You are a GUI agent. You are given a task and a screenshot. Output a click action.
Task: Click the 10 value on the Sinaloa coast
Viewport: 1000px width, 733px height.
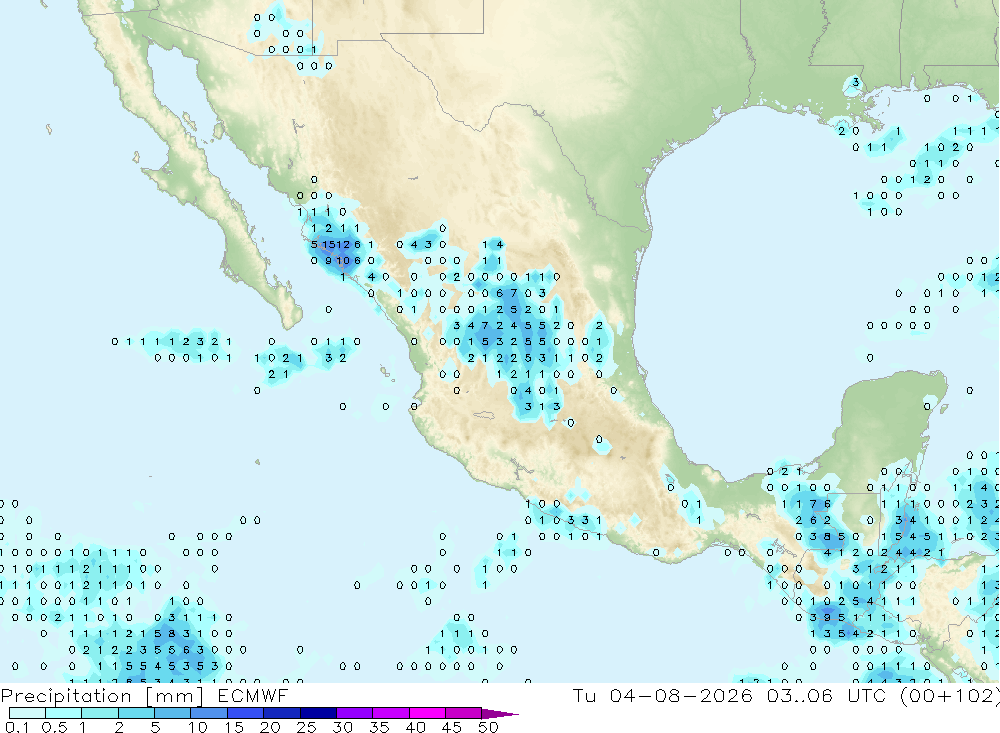[x=342, y=260]
